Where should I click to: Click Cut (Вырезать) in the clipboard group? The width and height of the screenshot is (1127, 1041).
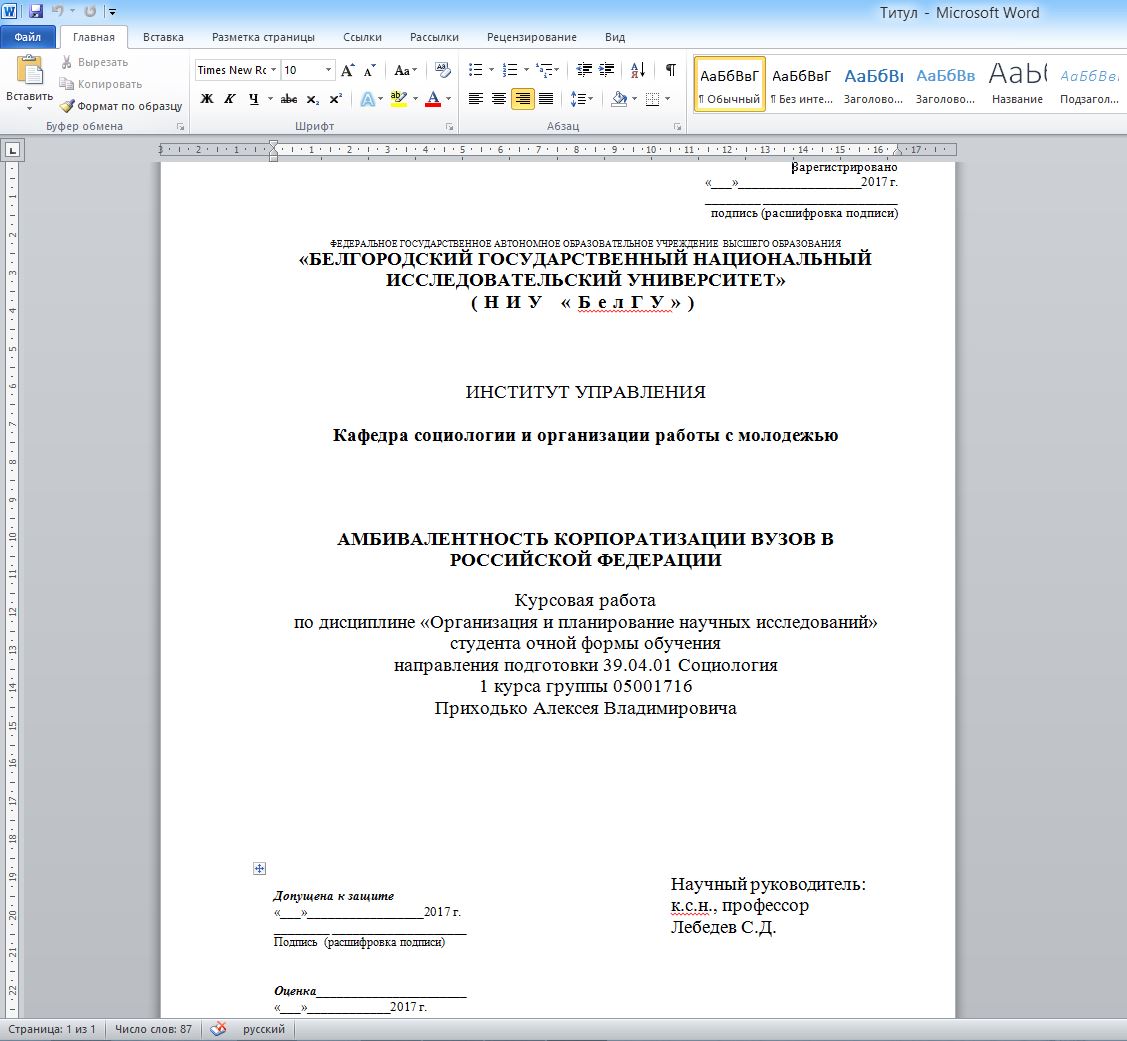pyautogui.click(x=95, y=63)
